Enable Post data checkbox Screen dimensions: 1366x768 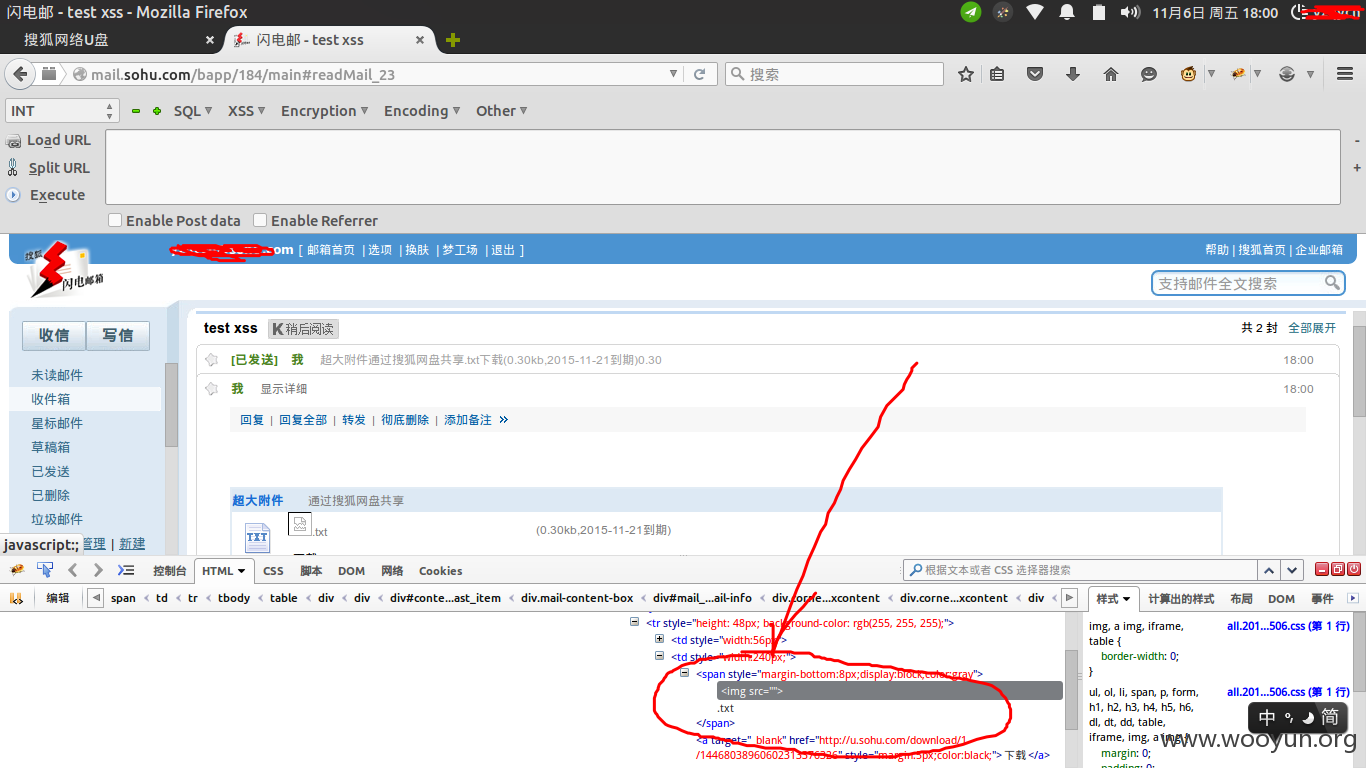pos(115,220)
